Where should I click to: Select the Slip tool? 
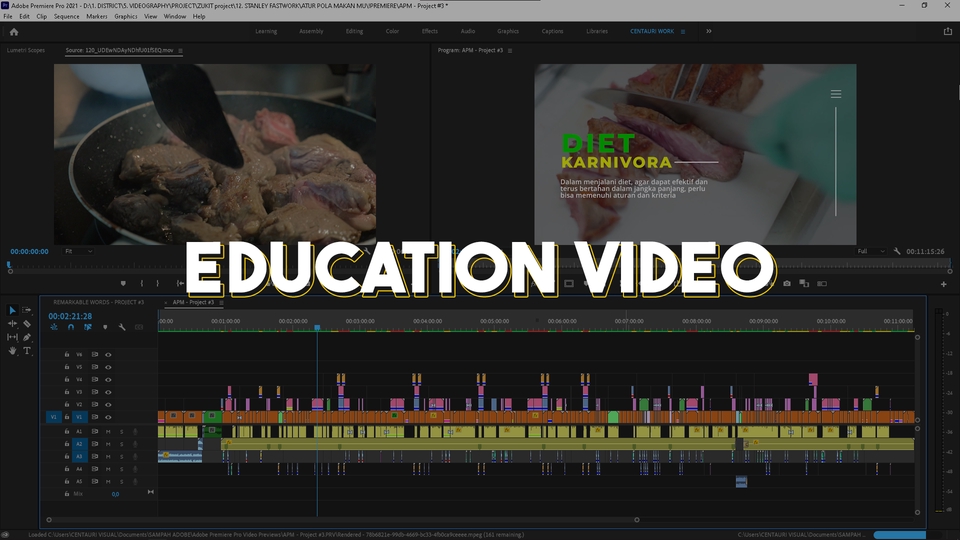click(12, 337)
